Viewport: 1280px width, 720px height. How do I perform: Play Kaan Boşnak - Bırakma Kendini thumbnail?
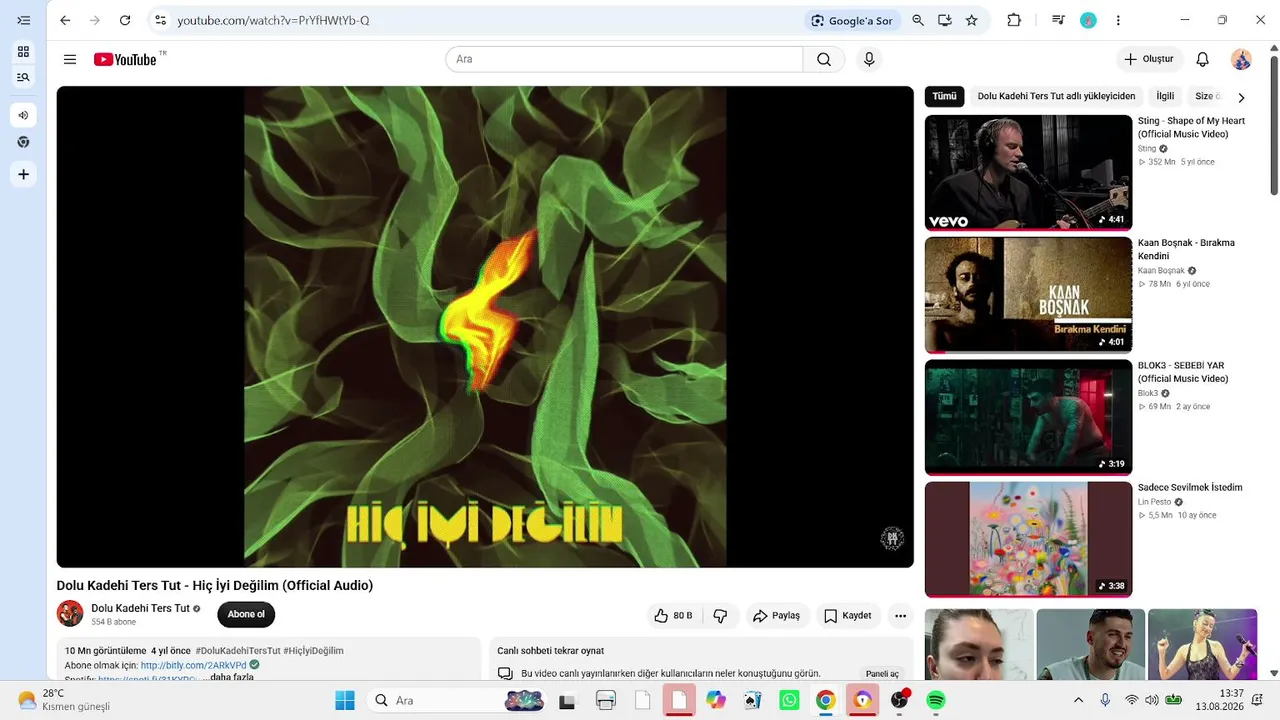tap(1028, 295)
